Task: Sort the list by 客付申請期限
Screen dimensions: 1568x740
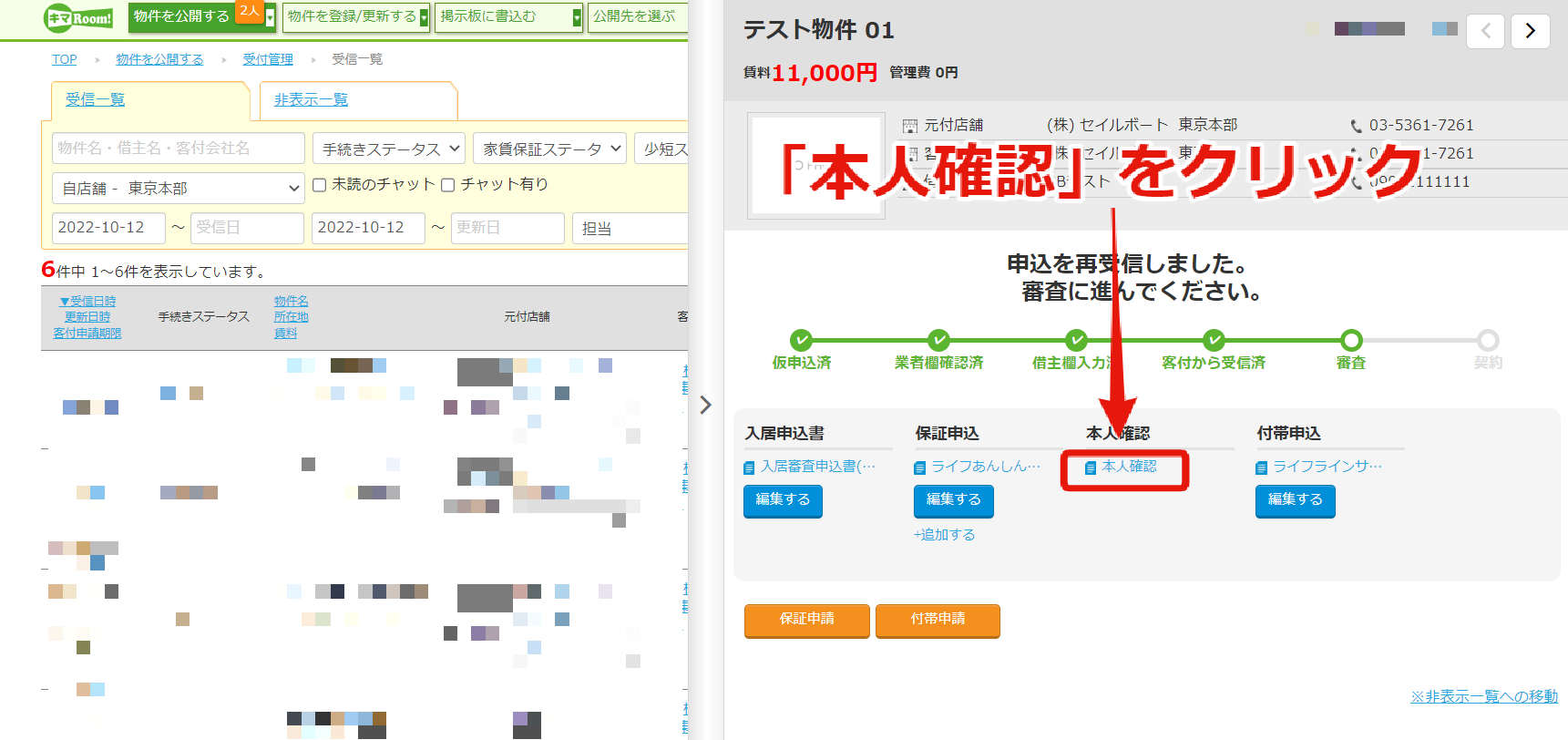Action: (87, 334)
